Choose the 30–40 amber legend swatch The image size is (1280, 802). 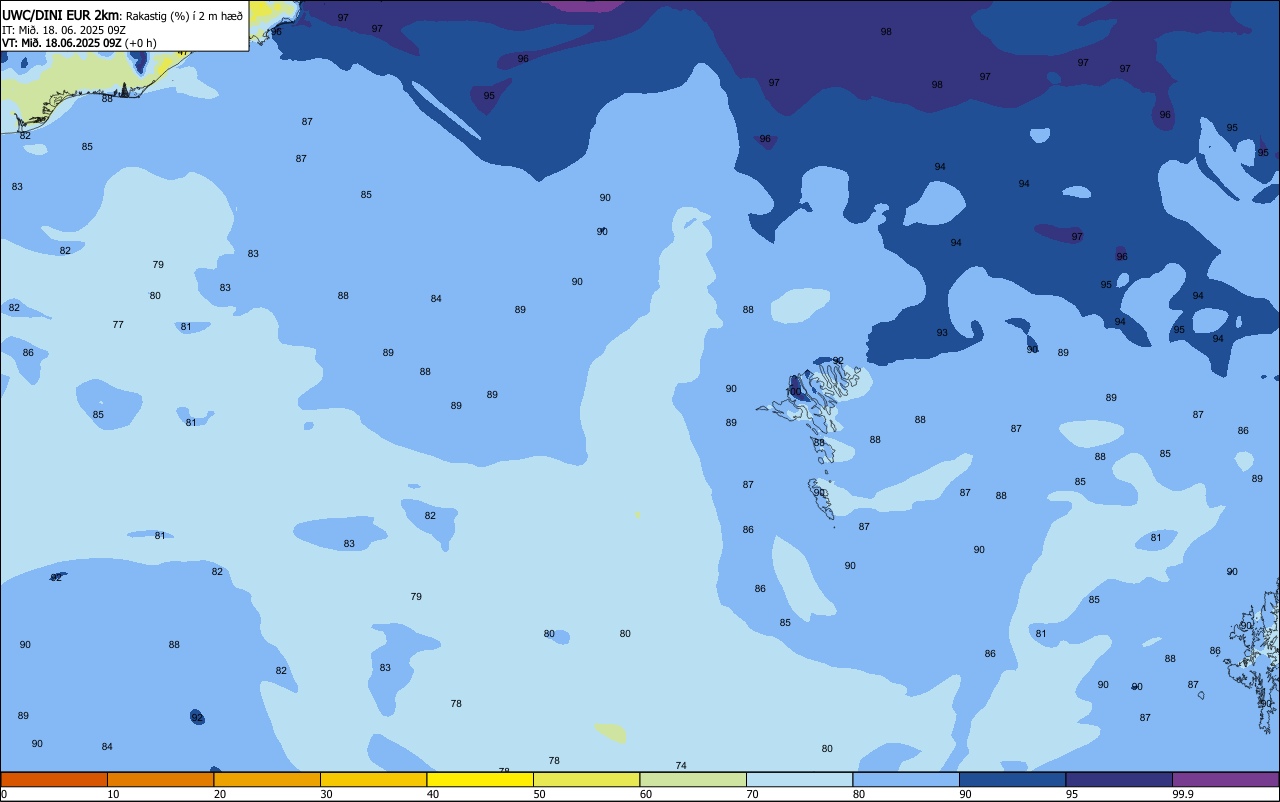(x=373, y=779)
